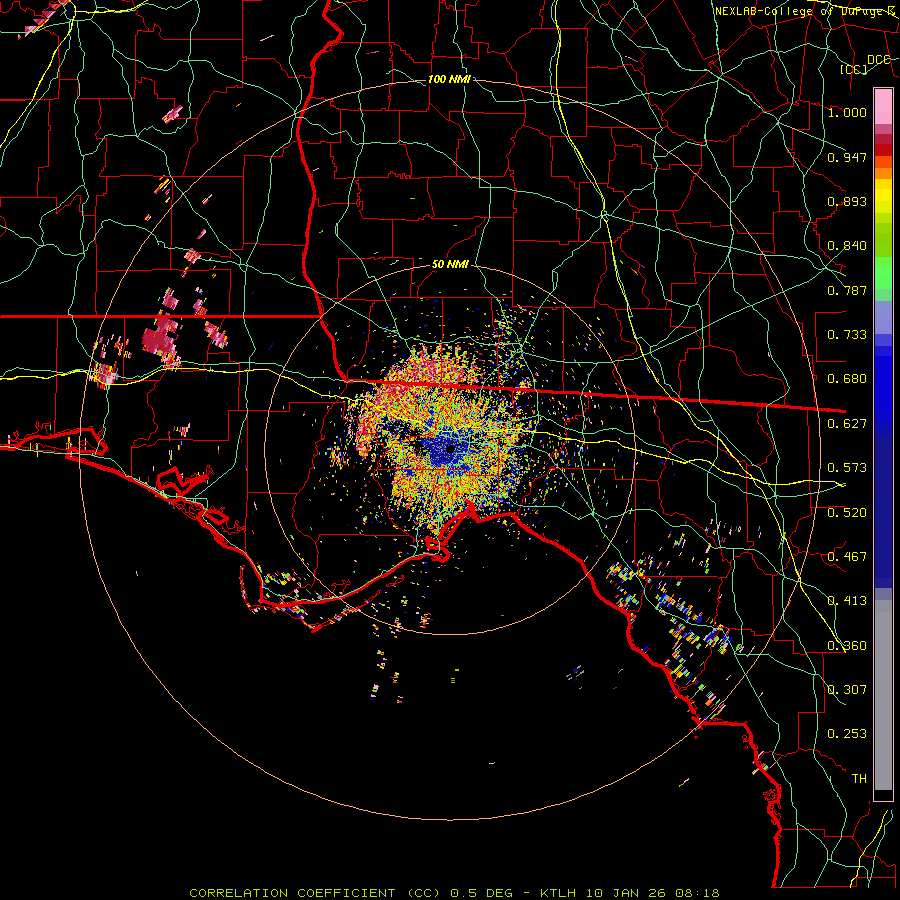Image resolution: width=900 pixels, height=900 pixels.
Task: Select the 0.893 scale value
Action: coord(847,201)
